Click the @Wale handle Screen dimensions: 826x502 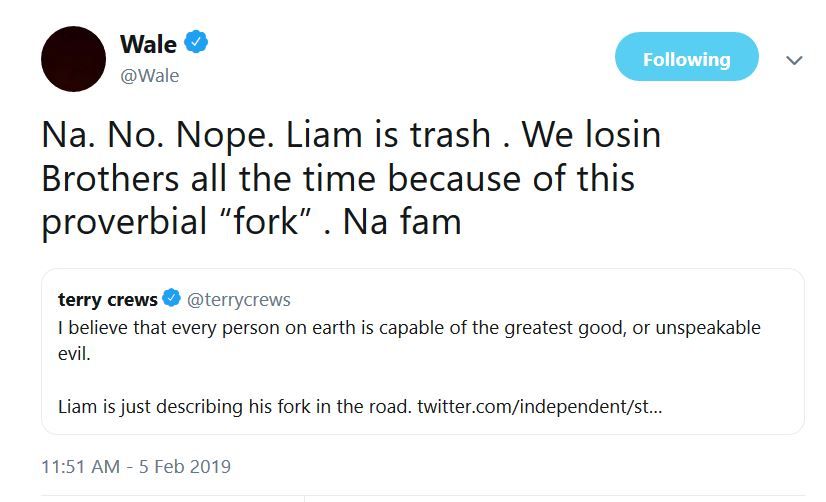pyautogui.click(x=149, y=75)
